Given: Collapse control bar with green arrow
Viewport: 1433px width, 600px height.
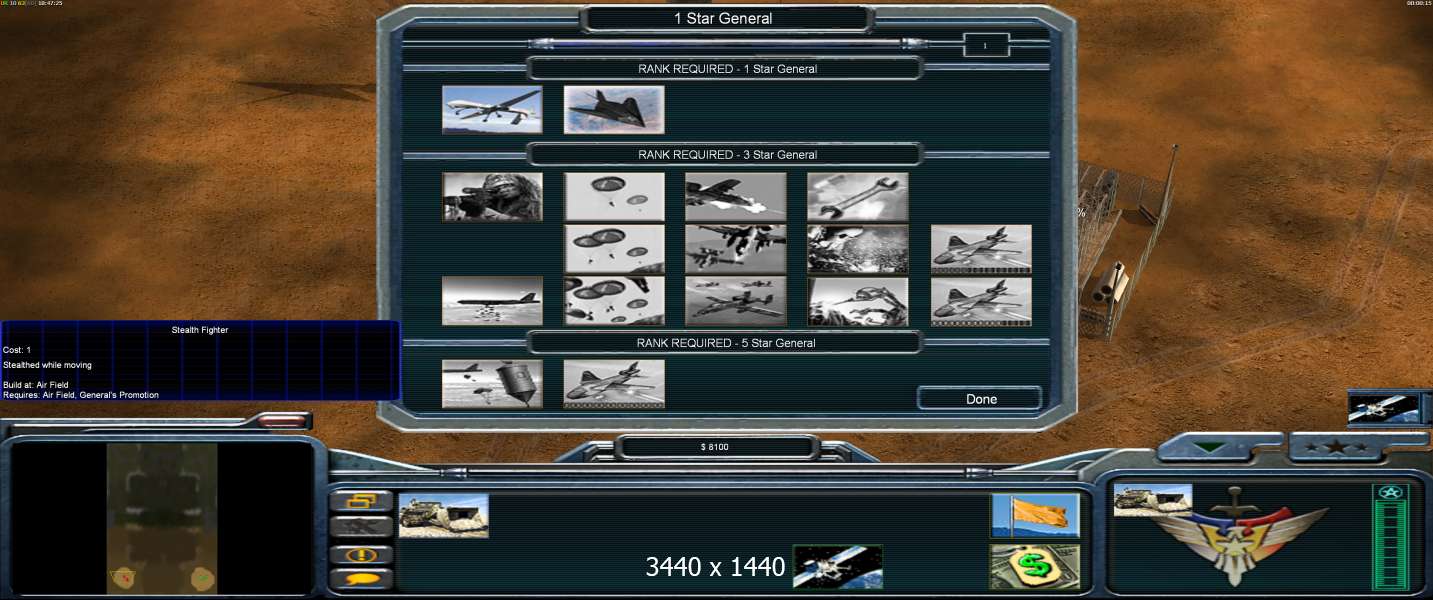Looking at the screenshot, I should pyautogui.click(x=1211, y=449).
